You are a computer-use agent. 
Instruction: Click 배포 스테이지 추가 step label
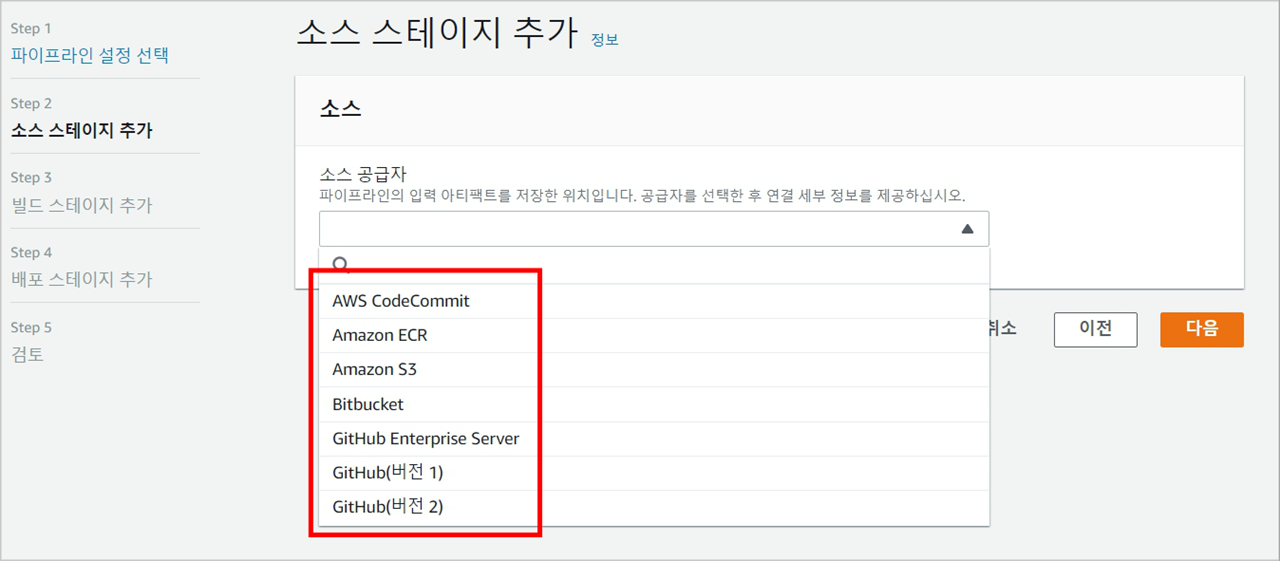point(82,279)
